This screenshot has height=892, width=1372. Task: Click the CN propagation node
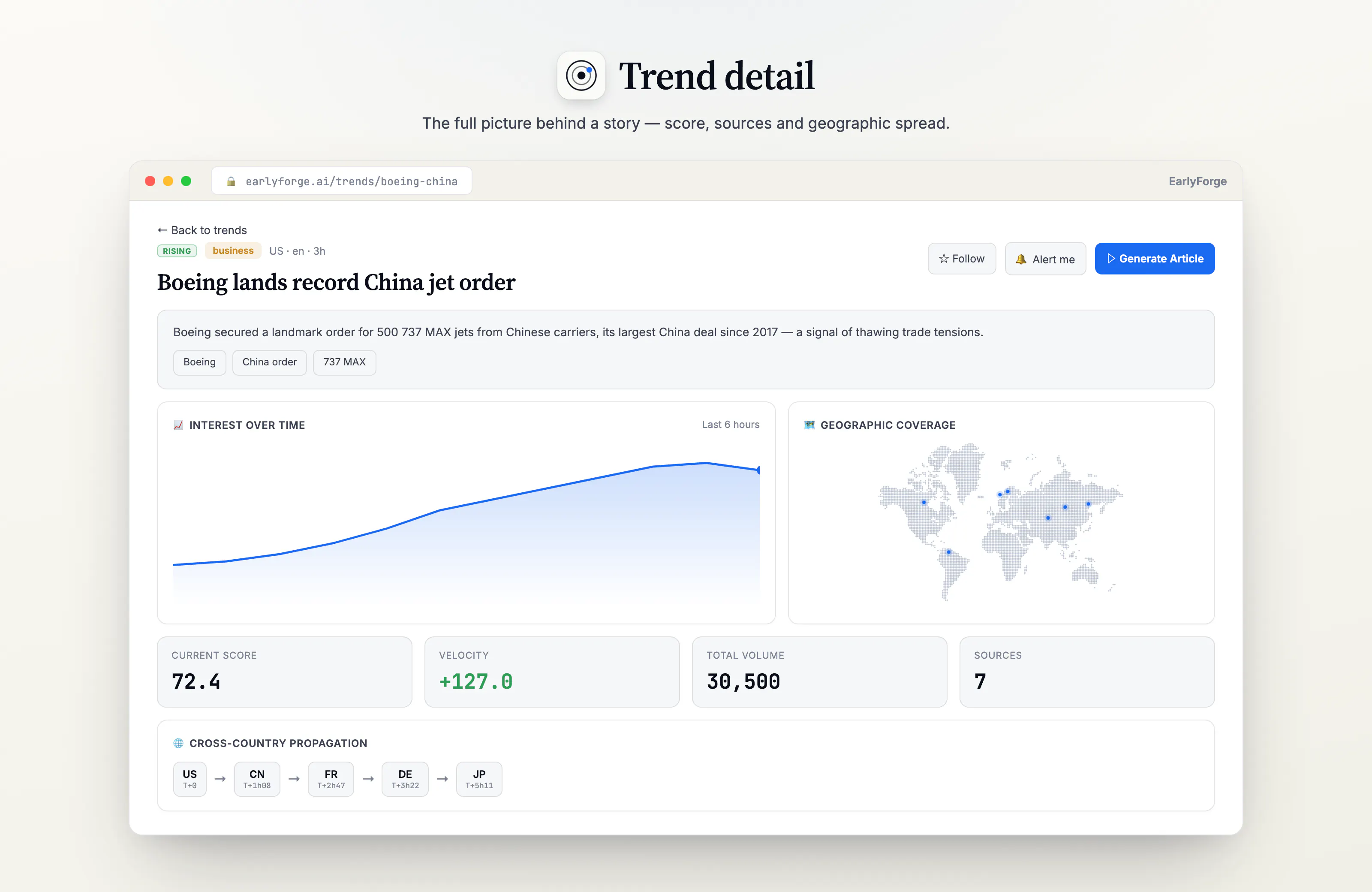click(257, 779)
